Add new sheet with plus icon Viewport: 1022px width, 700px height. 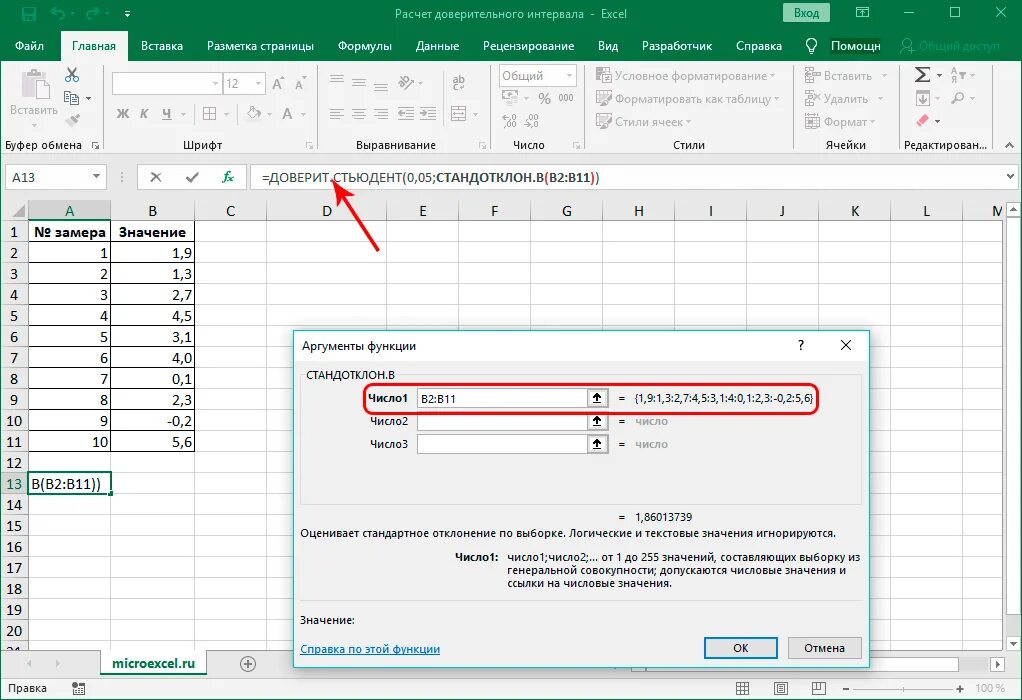click(x=248, y=664)
